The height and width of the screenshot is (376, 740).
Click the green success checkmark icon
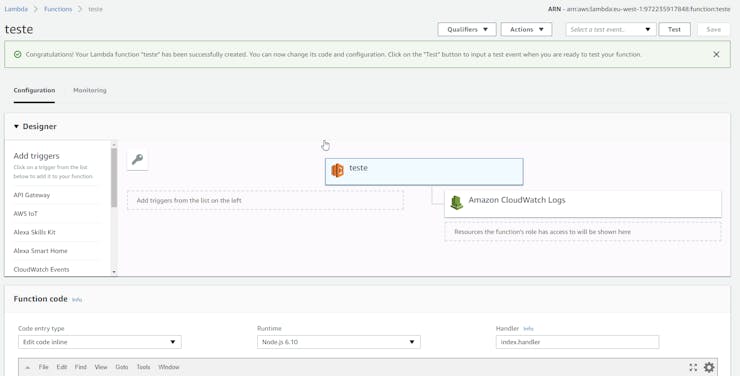point(17,54)
